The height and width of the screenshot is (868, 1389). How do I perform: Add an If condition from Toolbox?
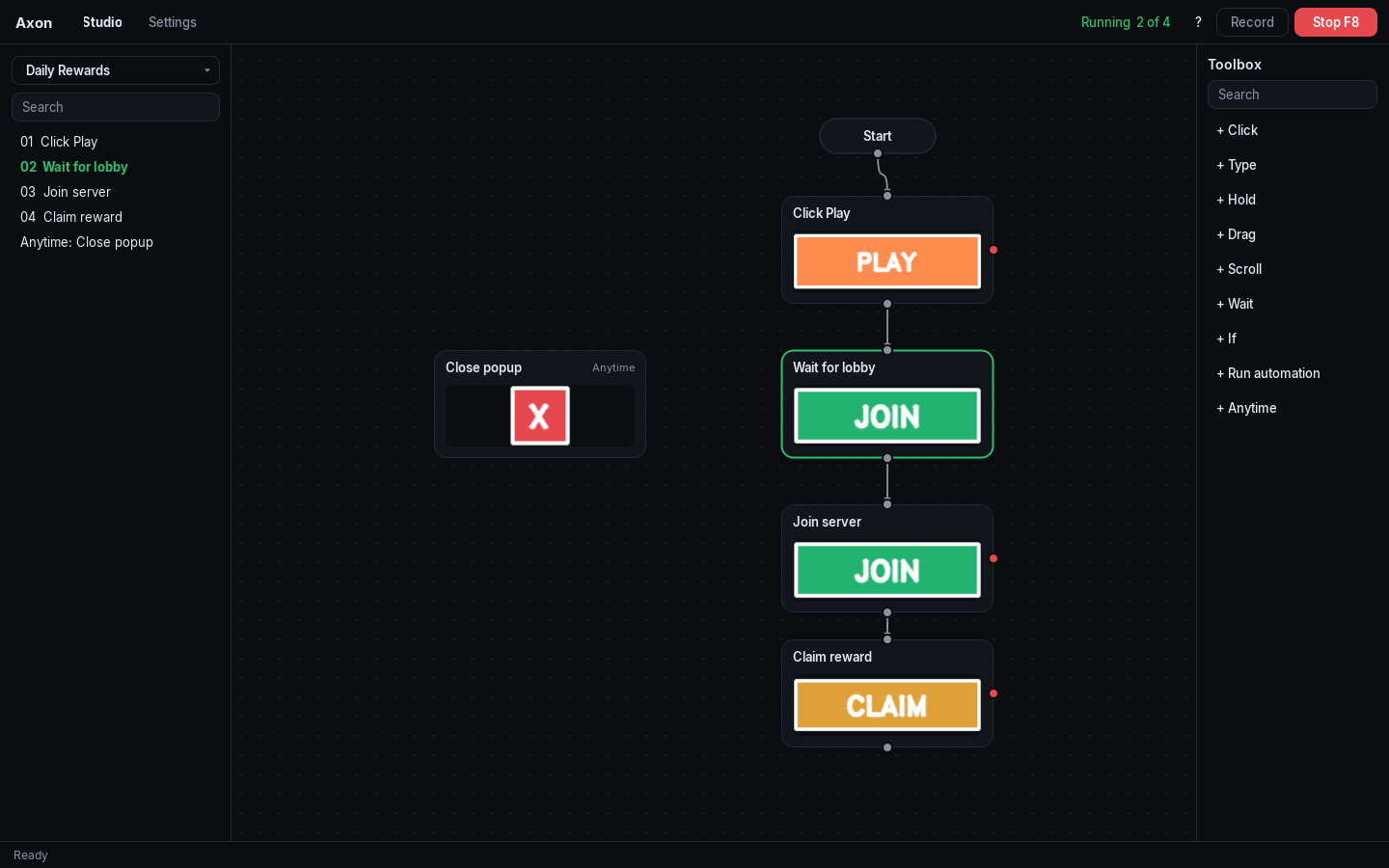click(1293, 339)
